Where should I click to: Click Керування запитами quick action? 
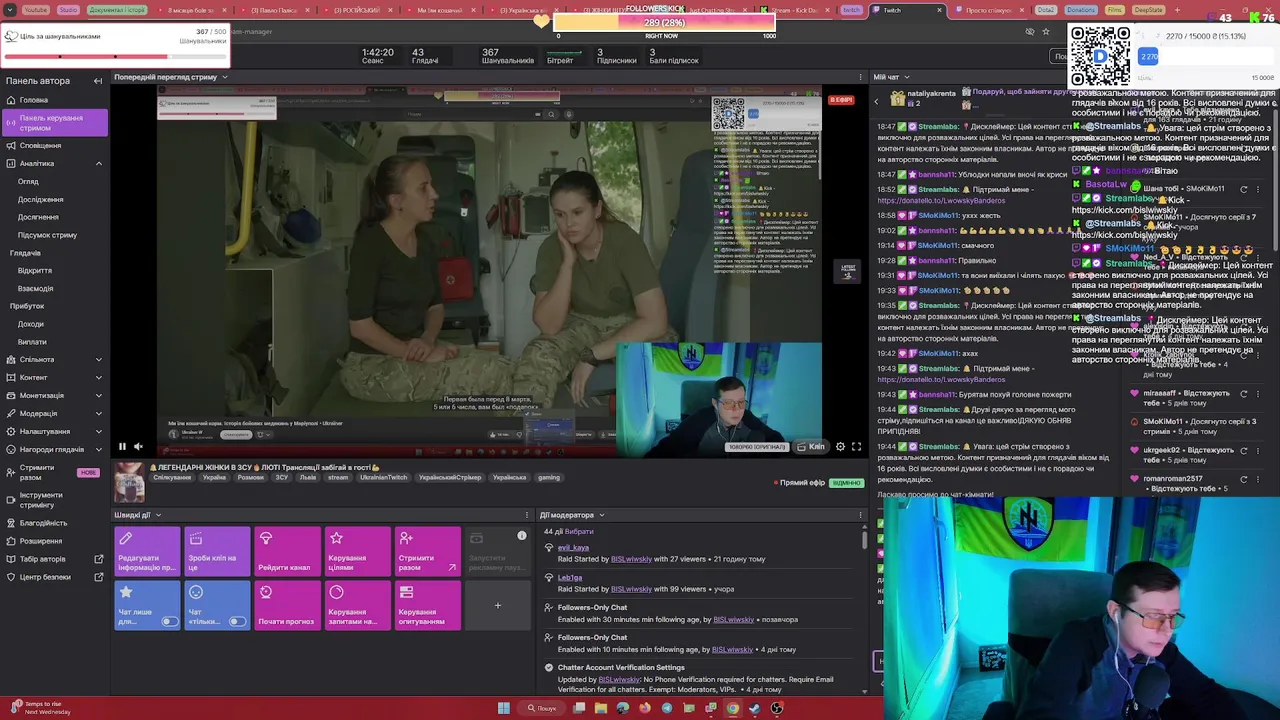pyautogui.click(x=357, y=605)
